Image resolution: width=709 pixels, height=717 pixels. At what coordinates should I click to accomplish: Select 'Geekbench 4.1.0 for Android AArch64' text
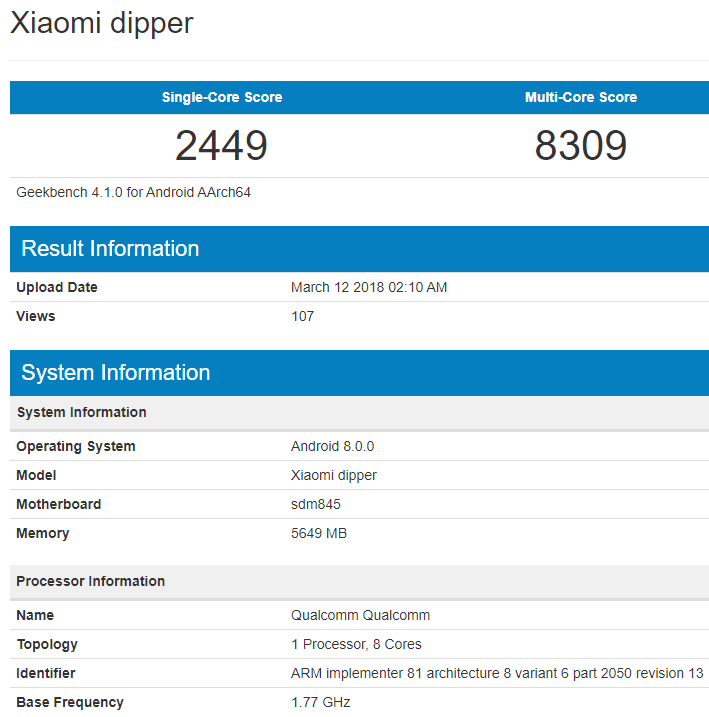pos(133,192)
